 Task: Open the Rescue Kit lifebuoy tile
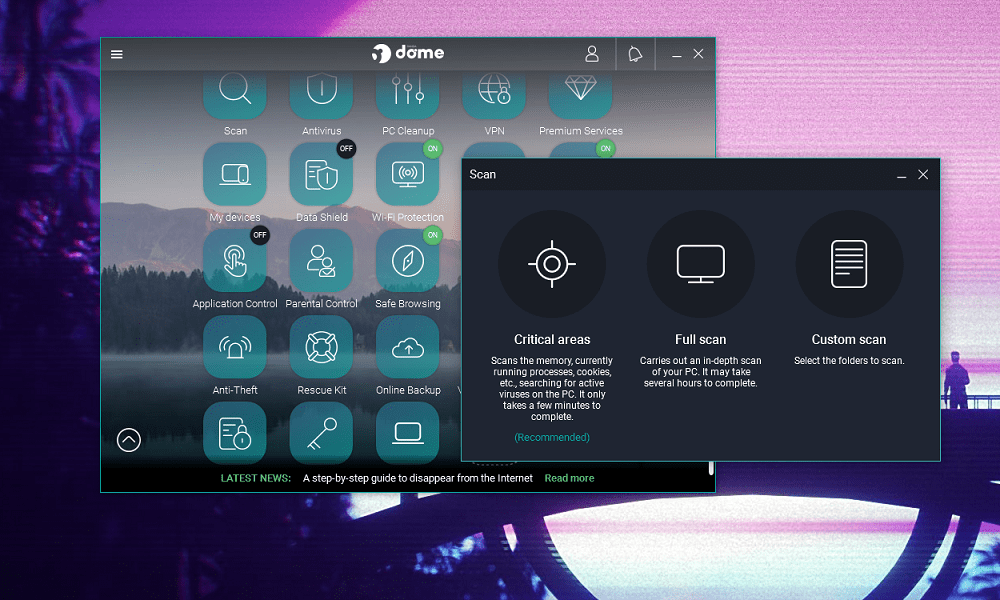click(x=321, y=347)
